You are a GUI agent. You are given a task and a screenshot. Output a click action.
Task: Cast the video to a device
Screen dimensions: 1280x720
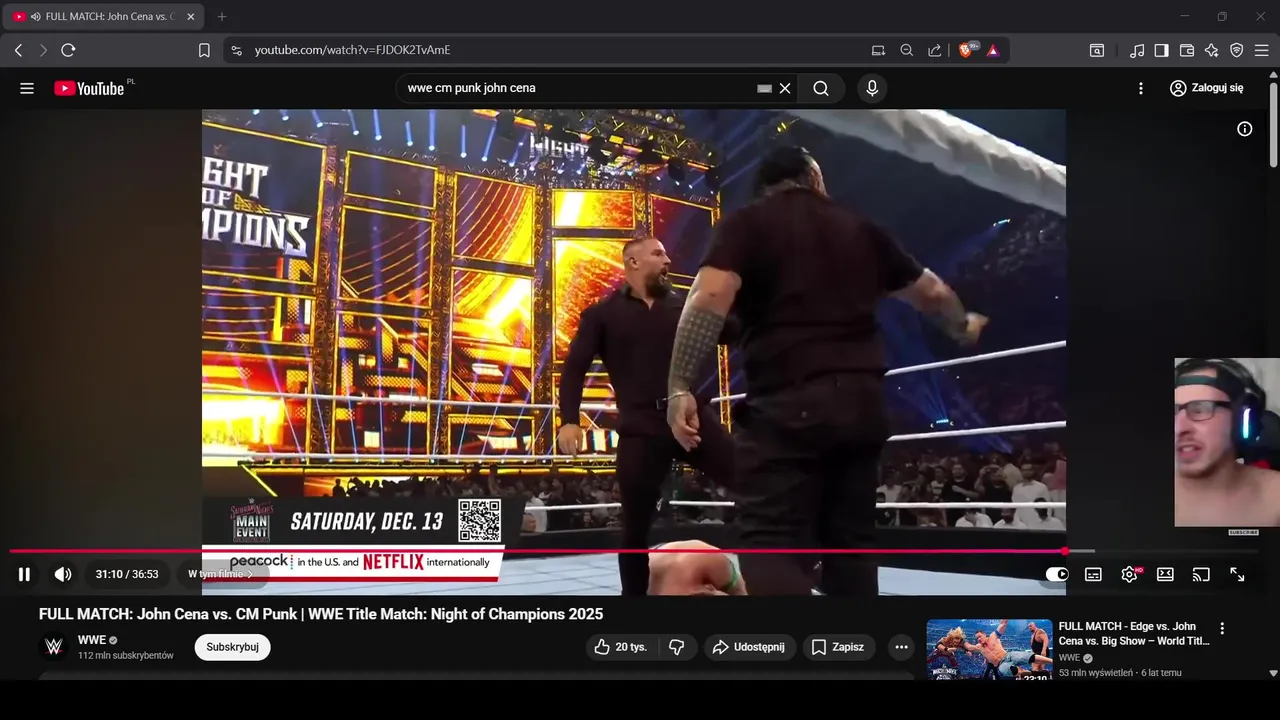[x=1201, y=574]
